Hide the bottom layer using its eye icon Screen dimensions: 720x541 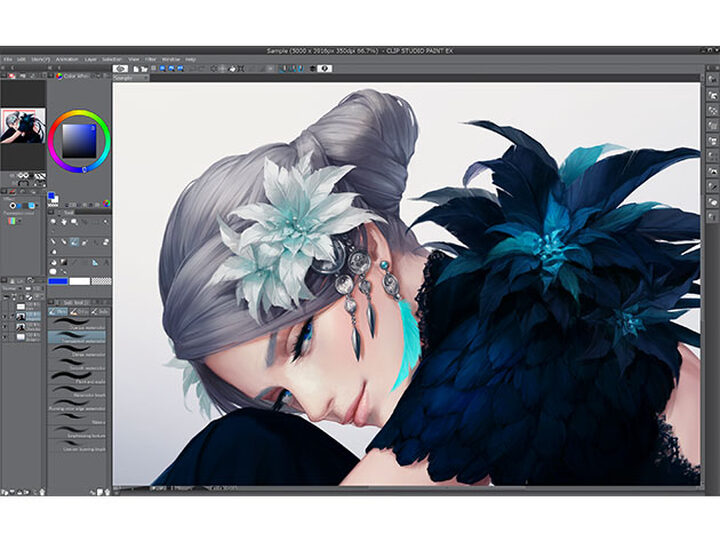coord(6,339)
